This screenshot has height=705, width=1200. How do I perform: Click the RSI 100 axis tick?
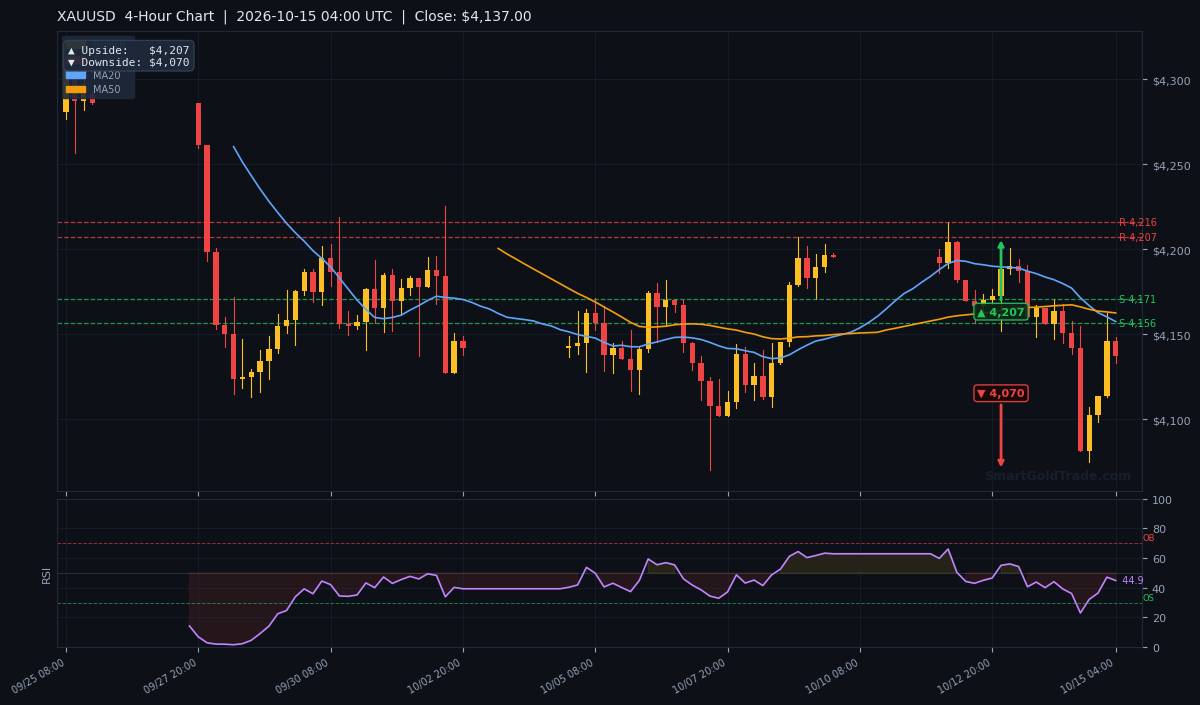pyautogui.click(x=1163, y=500)
